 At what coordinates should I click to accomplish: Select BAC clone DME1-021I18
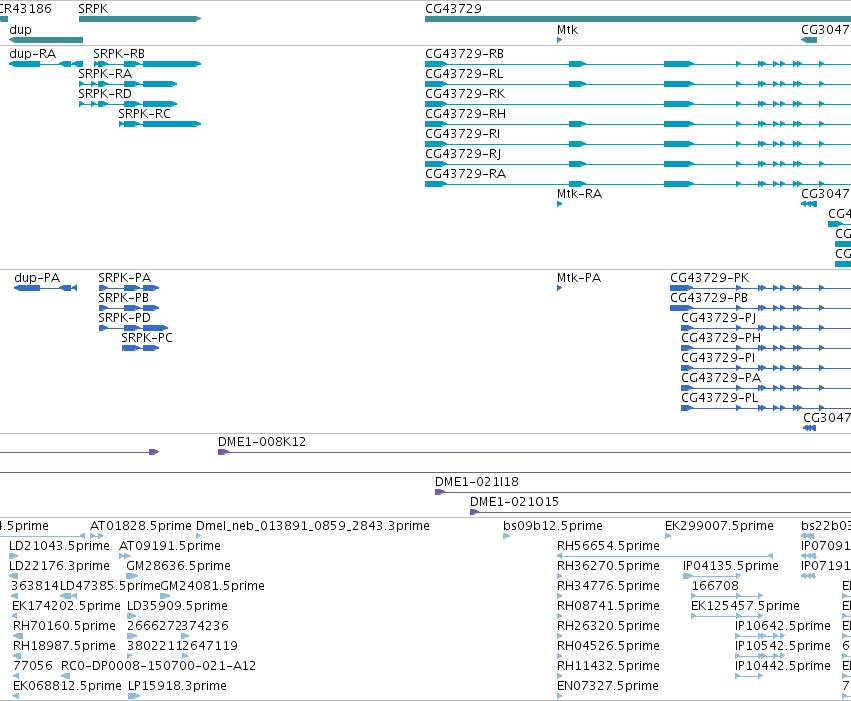coord(477,482)
